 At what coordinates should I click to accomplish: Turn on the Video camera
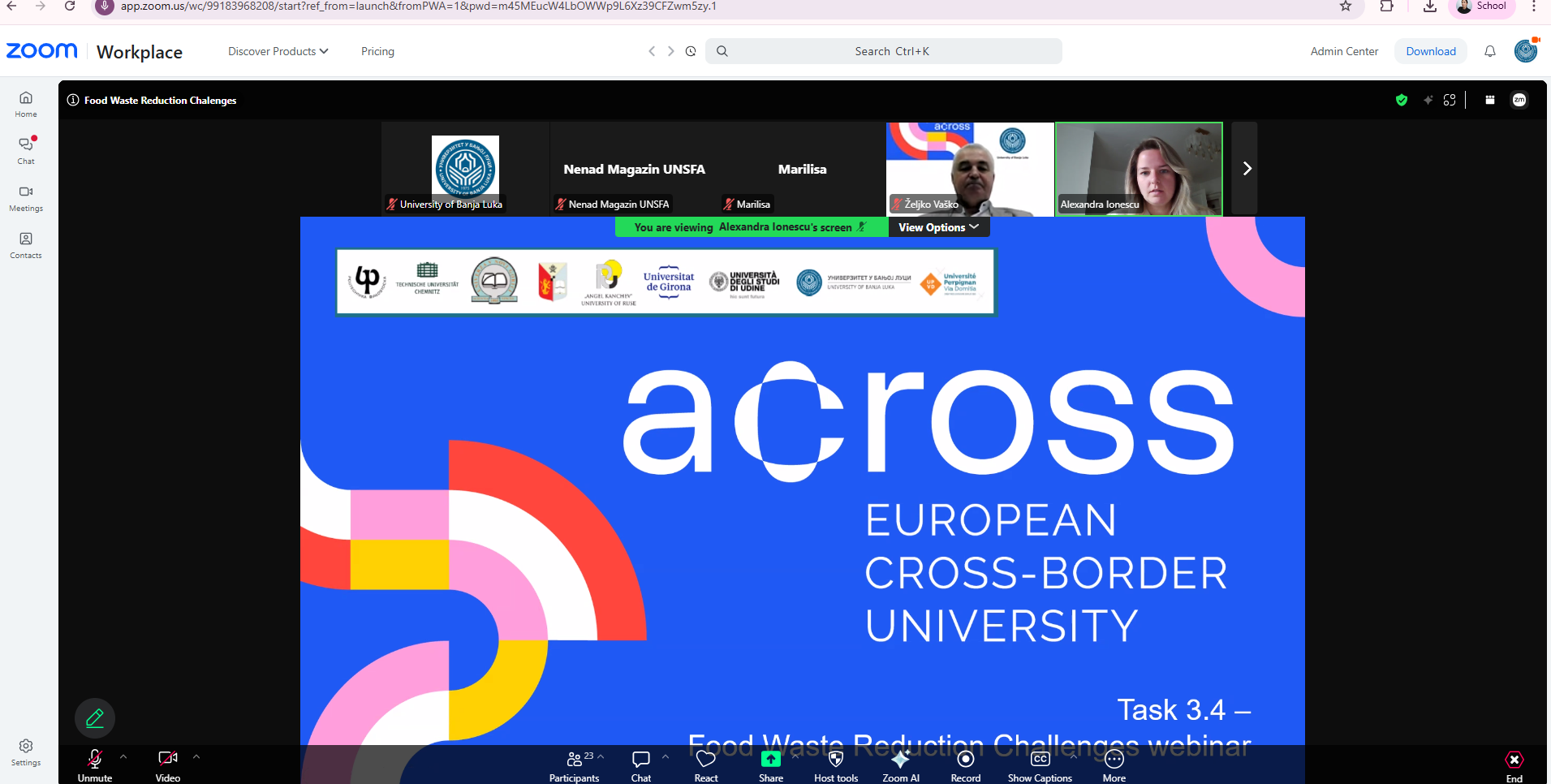tap(168, 765)
